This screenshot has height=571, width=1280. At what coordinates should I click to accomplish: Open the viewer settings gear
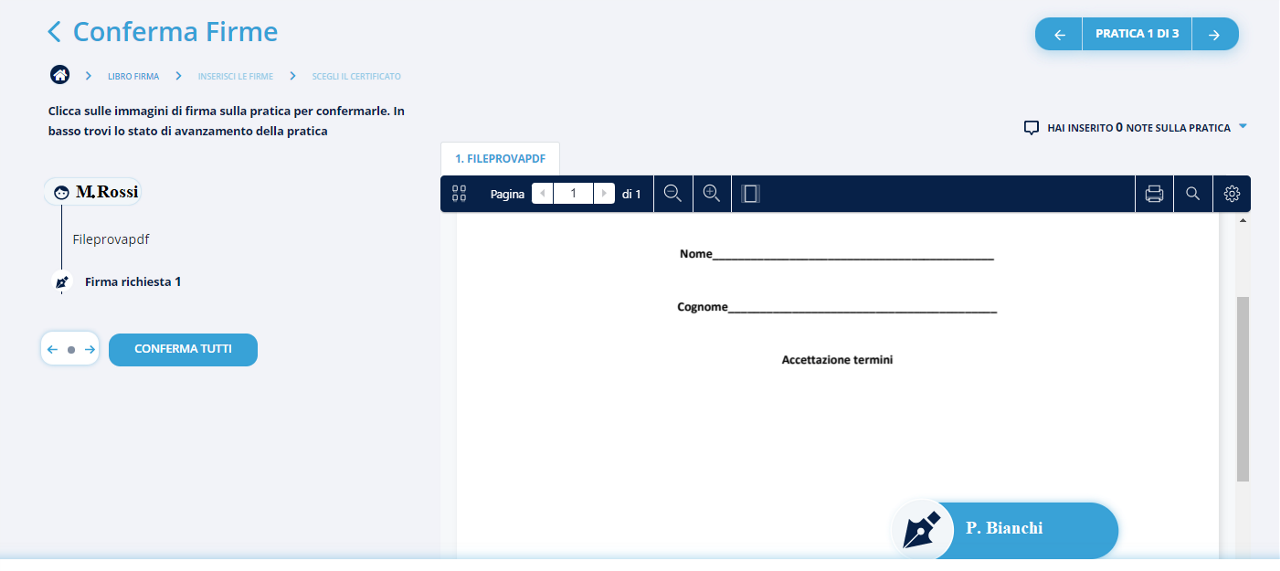click(x=1232, y=194)
